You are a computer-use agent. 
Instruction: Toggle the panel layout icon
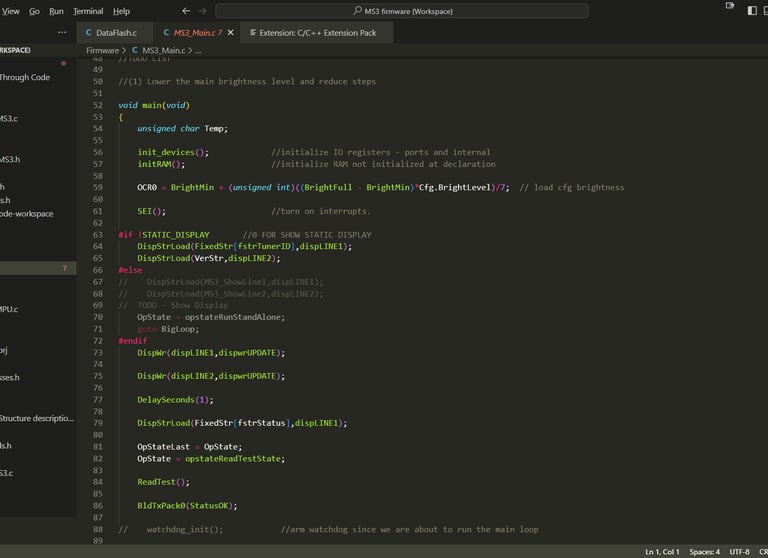pos(766,11)
